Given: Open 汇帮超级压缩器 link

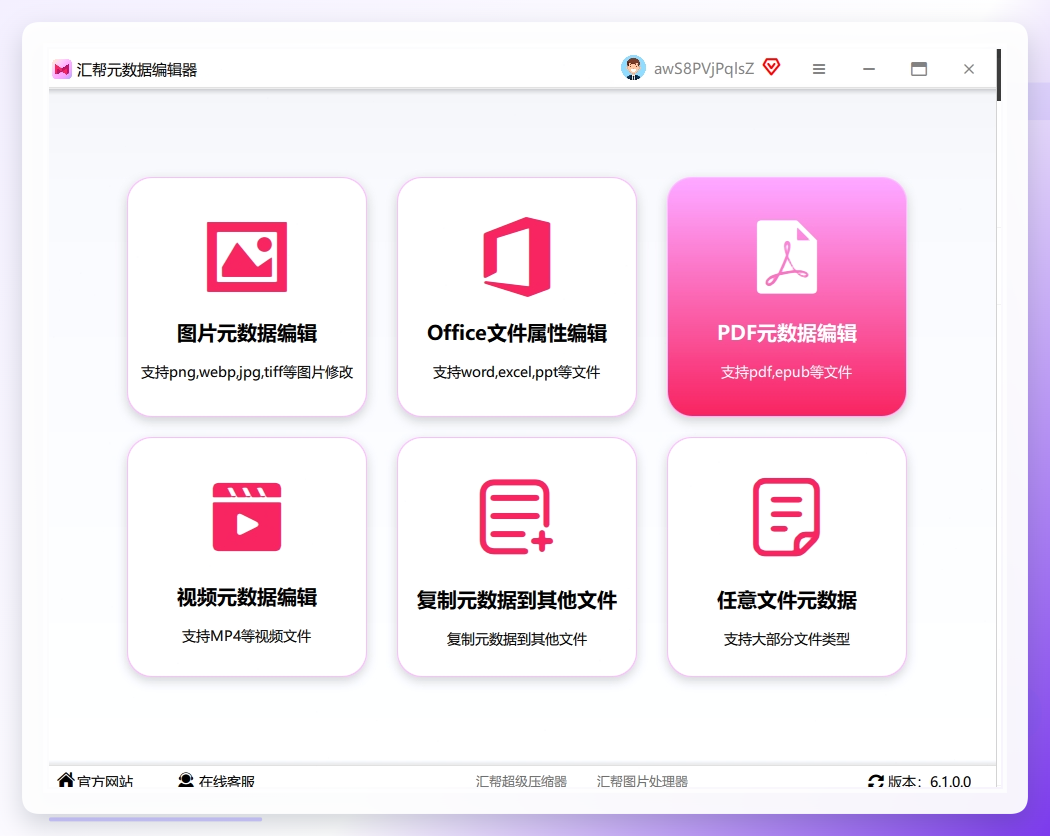Looking at the screenshot, I should tap(521, 781).
